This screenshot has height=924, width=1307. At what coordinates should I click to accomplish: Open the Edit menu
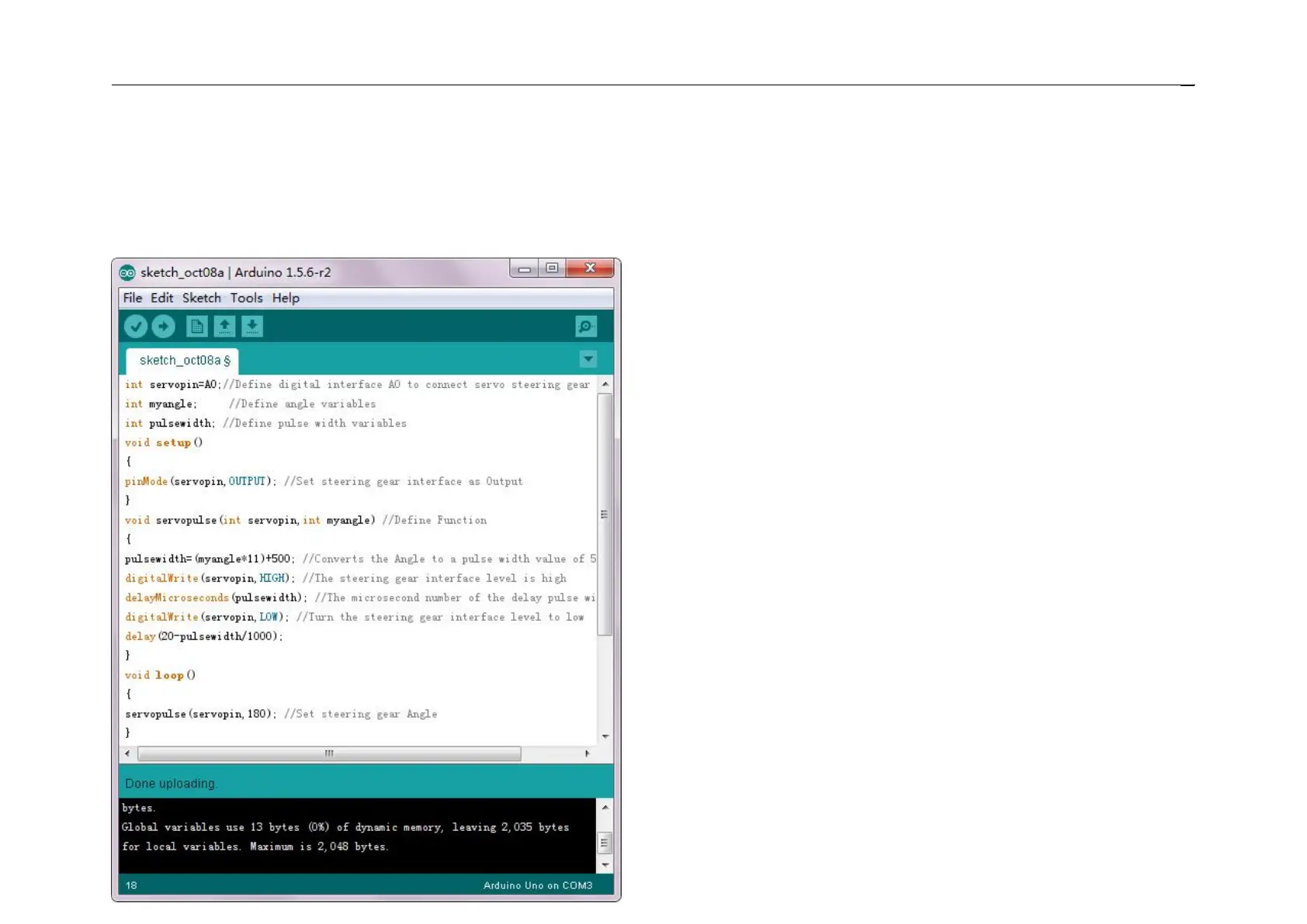coord(162,298)
